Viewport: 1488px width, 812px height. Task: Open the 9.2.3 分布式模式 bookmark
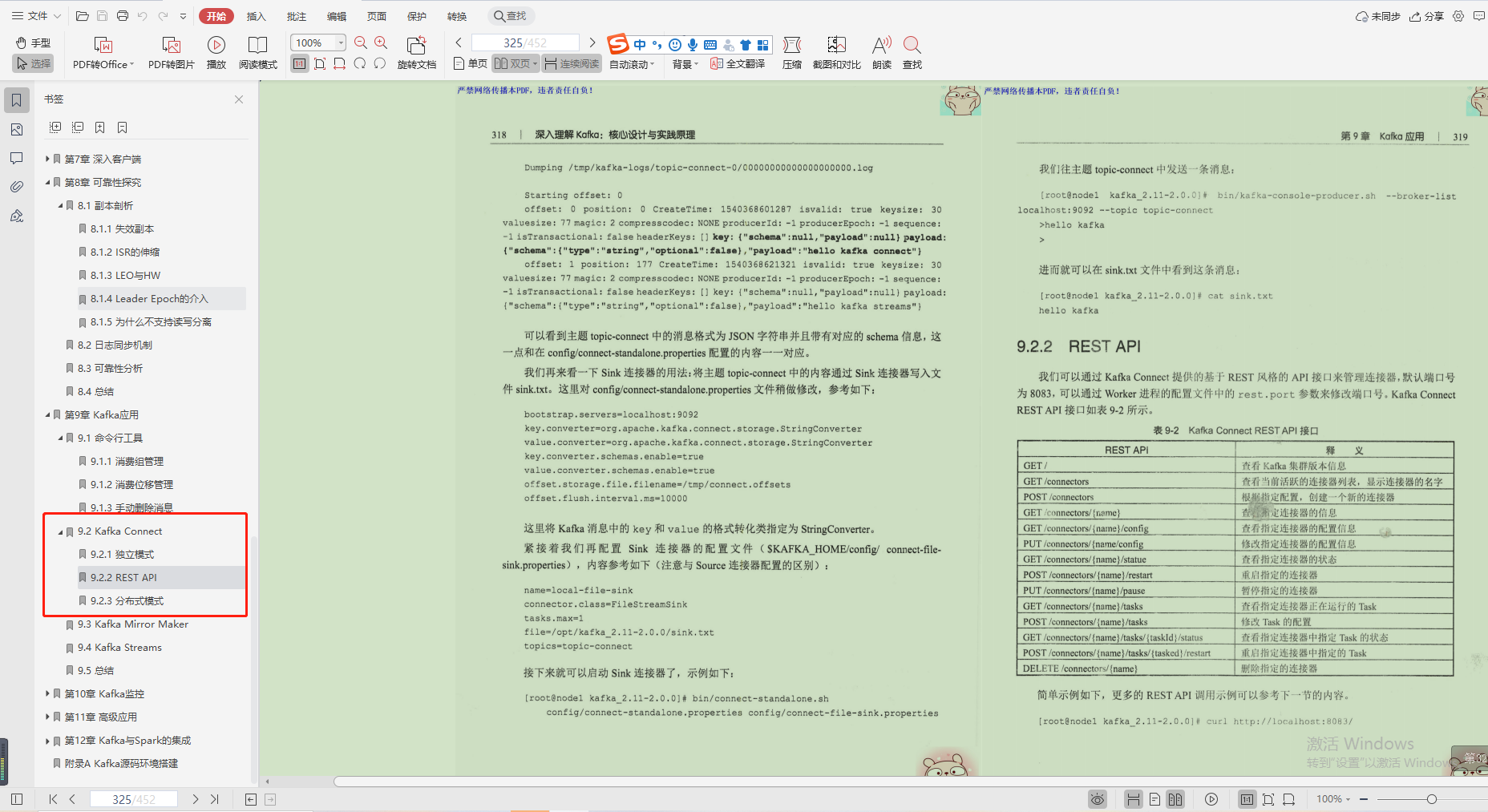pos(127,601)
